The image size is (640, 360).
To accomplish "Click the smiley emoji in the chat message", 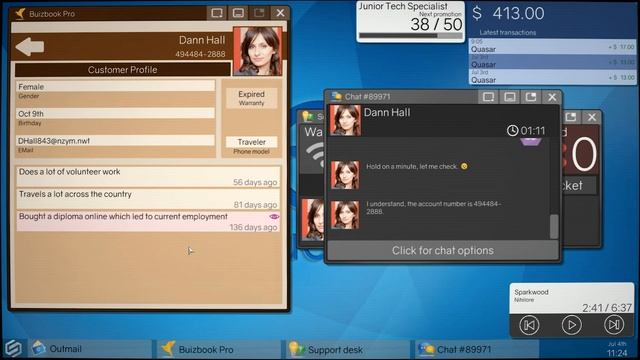I will (464, 166).
